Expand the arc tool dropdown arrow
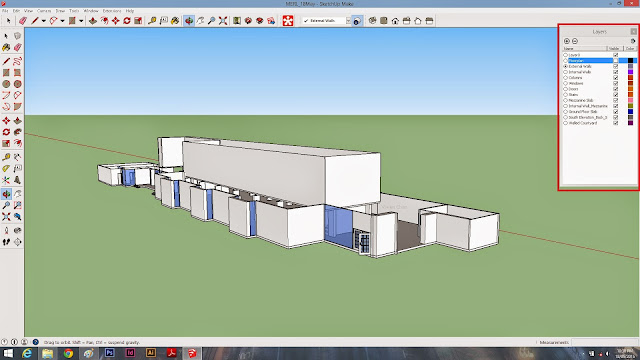This screenshot has width=640, height=360. [x=62, y=21]
